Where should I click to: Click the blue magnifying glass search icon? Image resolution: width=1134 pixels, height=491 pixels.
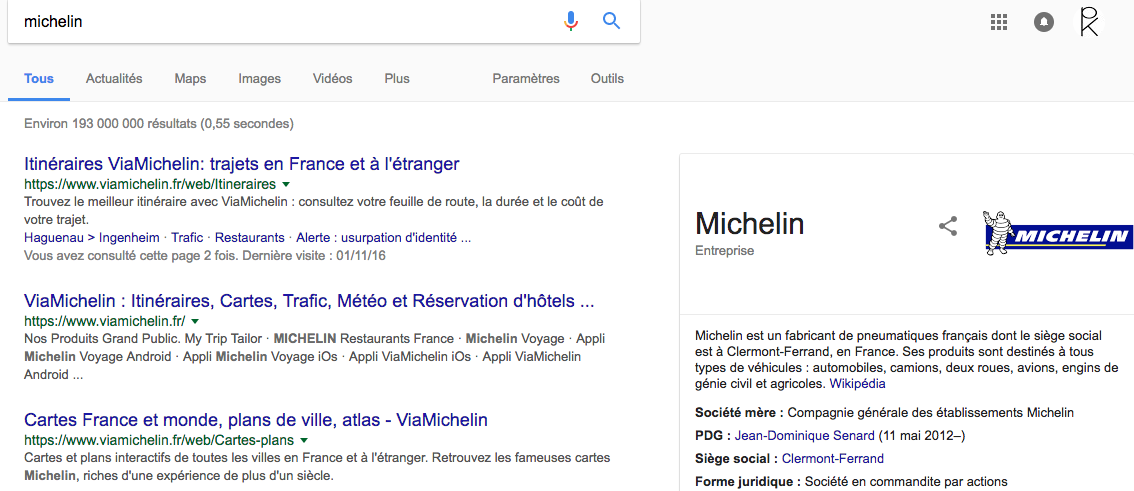(x=612, y=21)
